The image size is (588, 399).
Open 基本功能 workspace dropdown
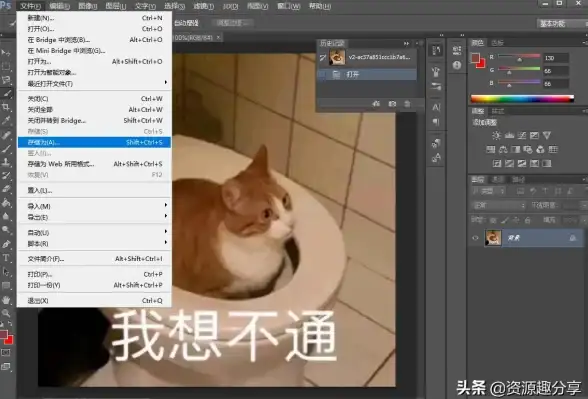click(x=562, y=23)
